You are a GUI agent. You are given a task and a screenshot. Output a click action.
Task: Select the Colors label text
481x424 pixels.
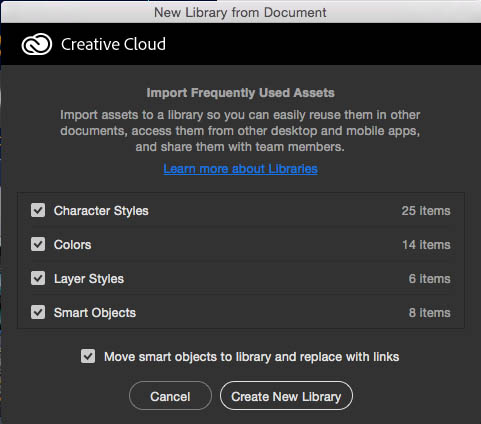[x=73, y=245]
